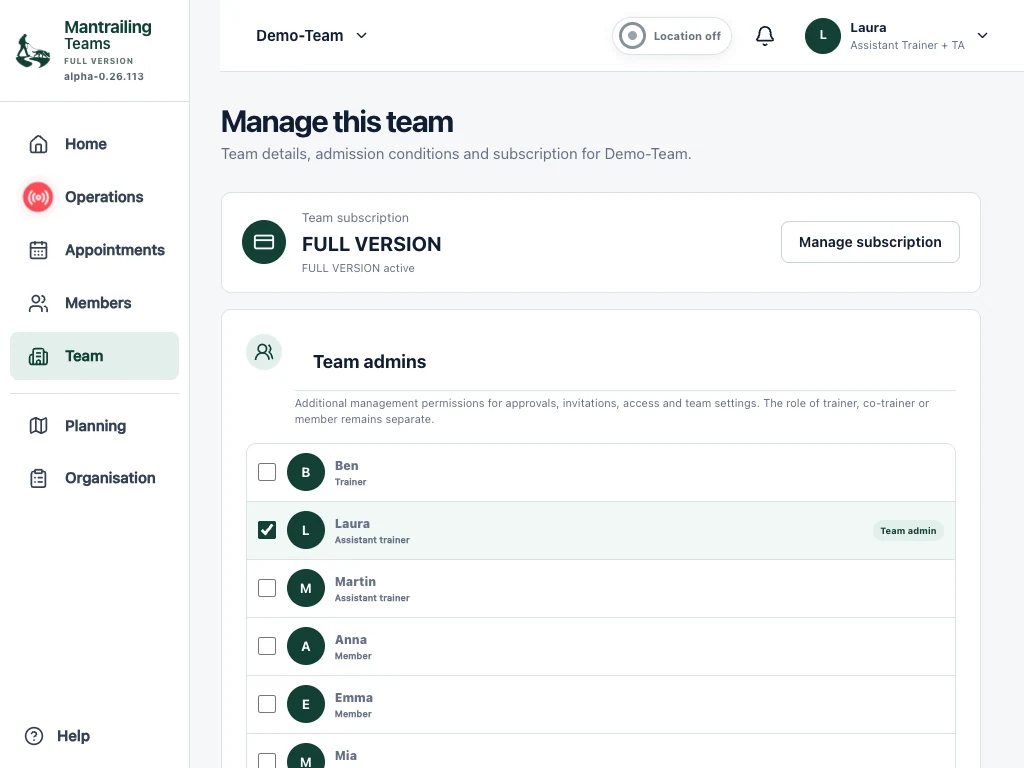Click the Members people icon
This screenshot has width=1024, height=768.
coord(39,303)
